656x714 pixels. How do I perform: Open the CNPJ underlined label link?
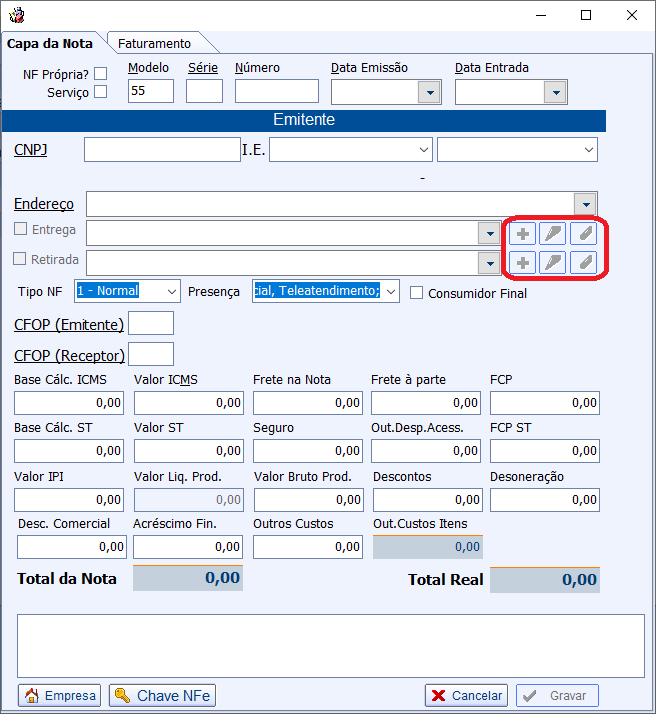[31, 150]
